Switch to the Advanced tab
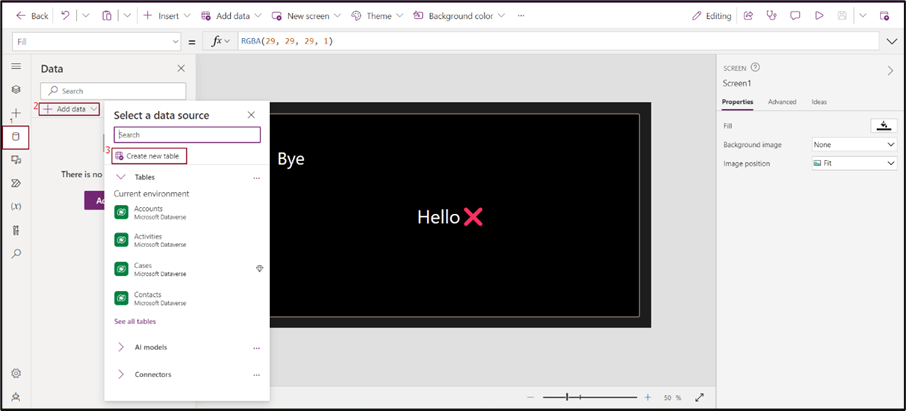The image size is (906, 411). click(x=782, y=102)
